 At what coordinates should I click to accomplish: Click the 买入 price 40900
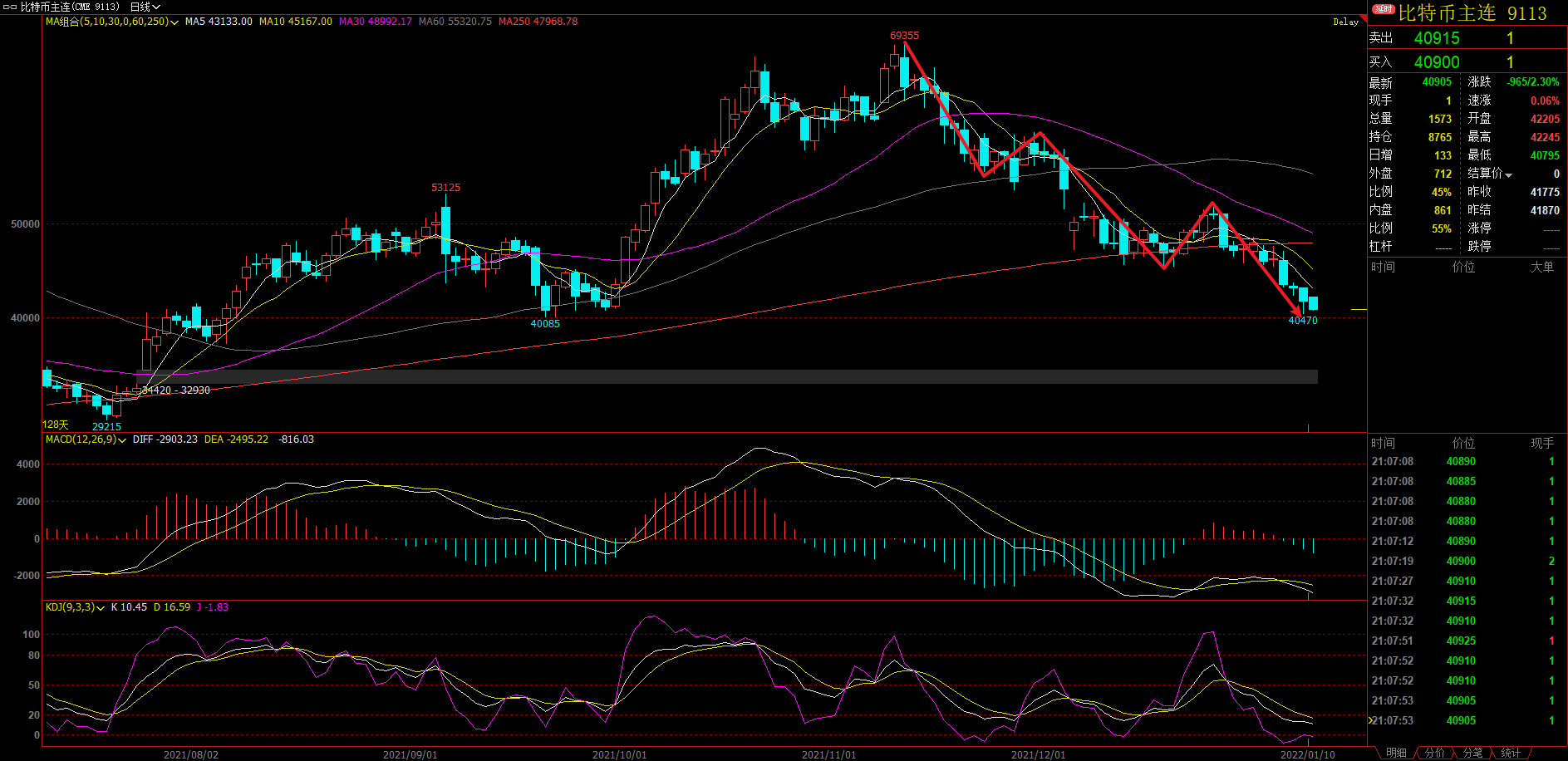[x=1437, y=62]
